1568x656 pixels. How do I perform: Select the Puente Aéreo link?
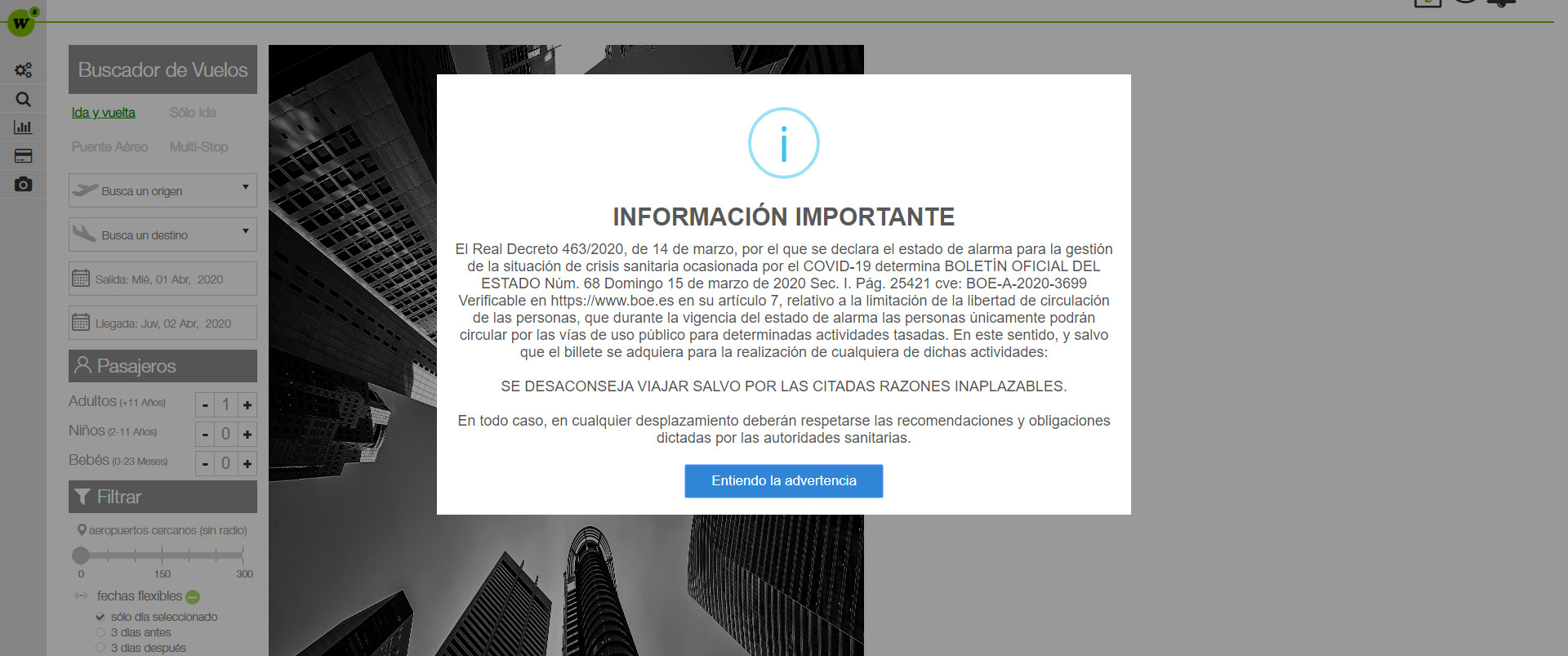tap(109, 147)
